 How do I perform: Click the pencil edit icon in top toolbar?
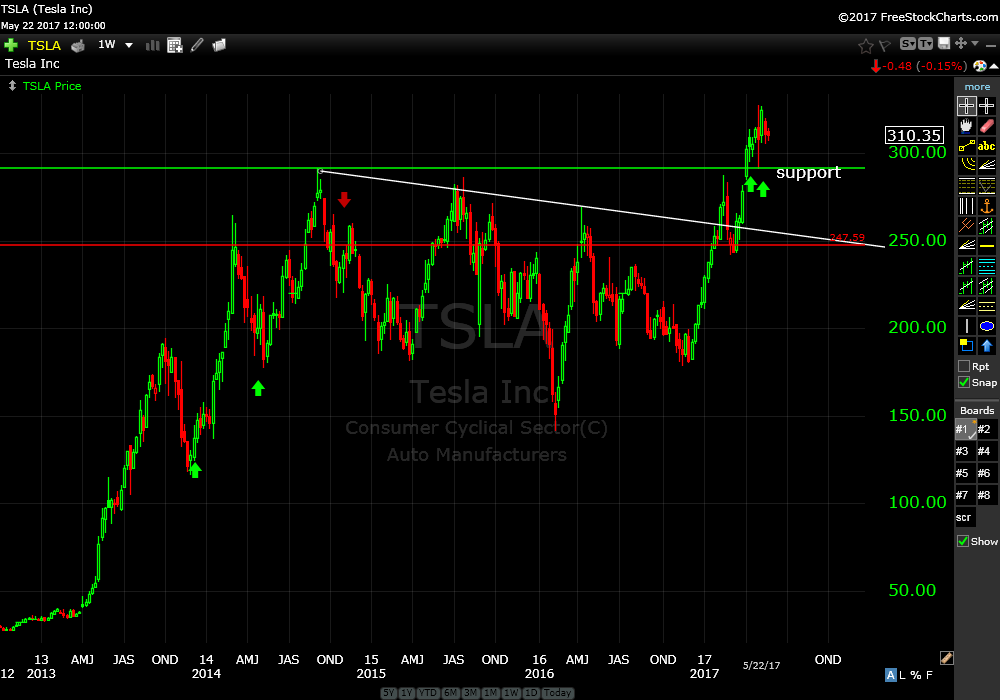198,45
